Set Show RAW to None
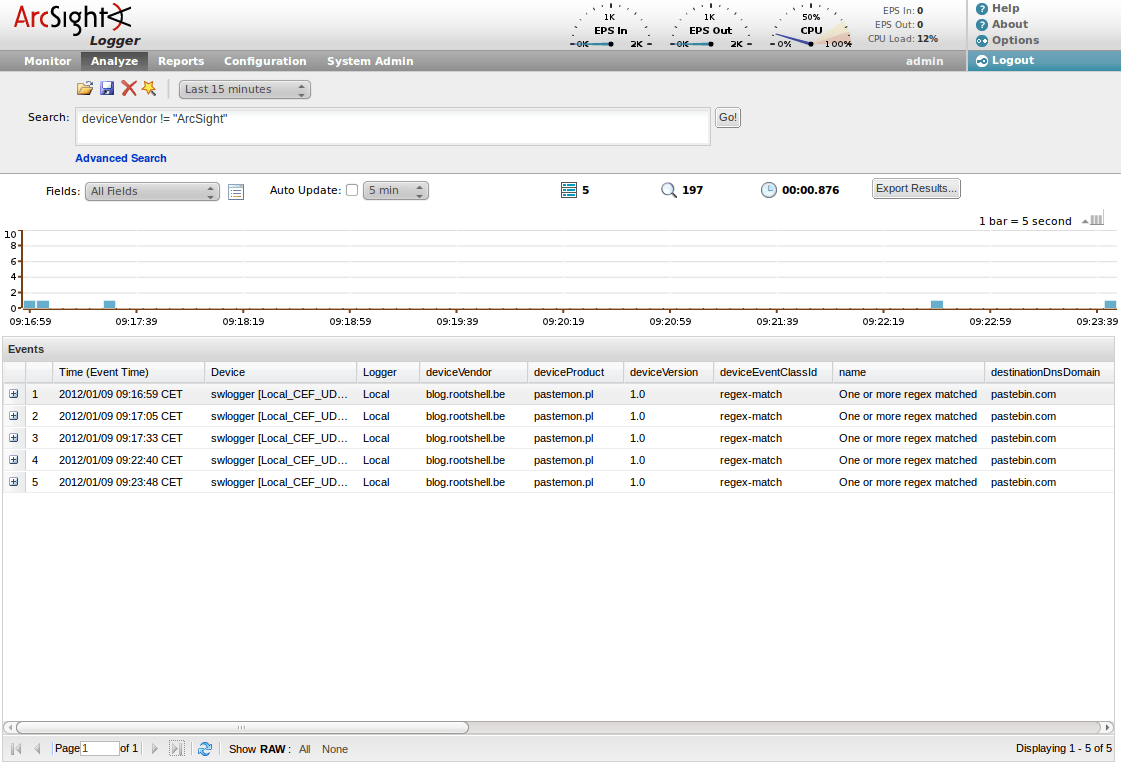The width and height of the screenshot is (1121, 768). [x=334, y=748]
